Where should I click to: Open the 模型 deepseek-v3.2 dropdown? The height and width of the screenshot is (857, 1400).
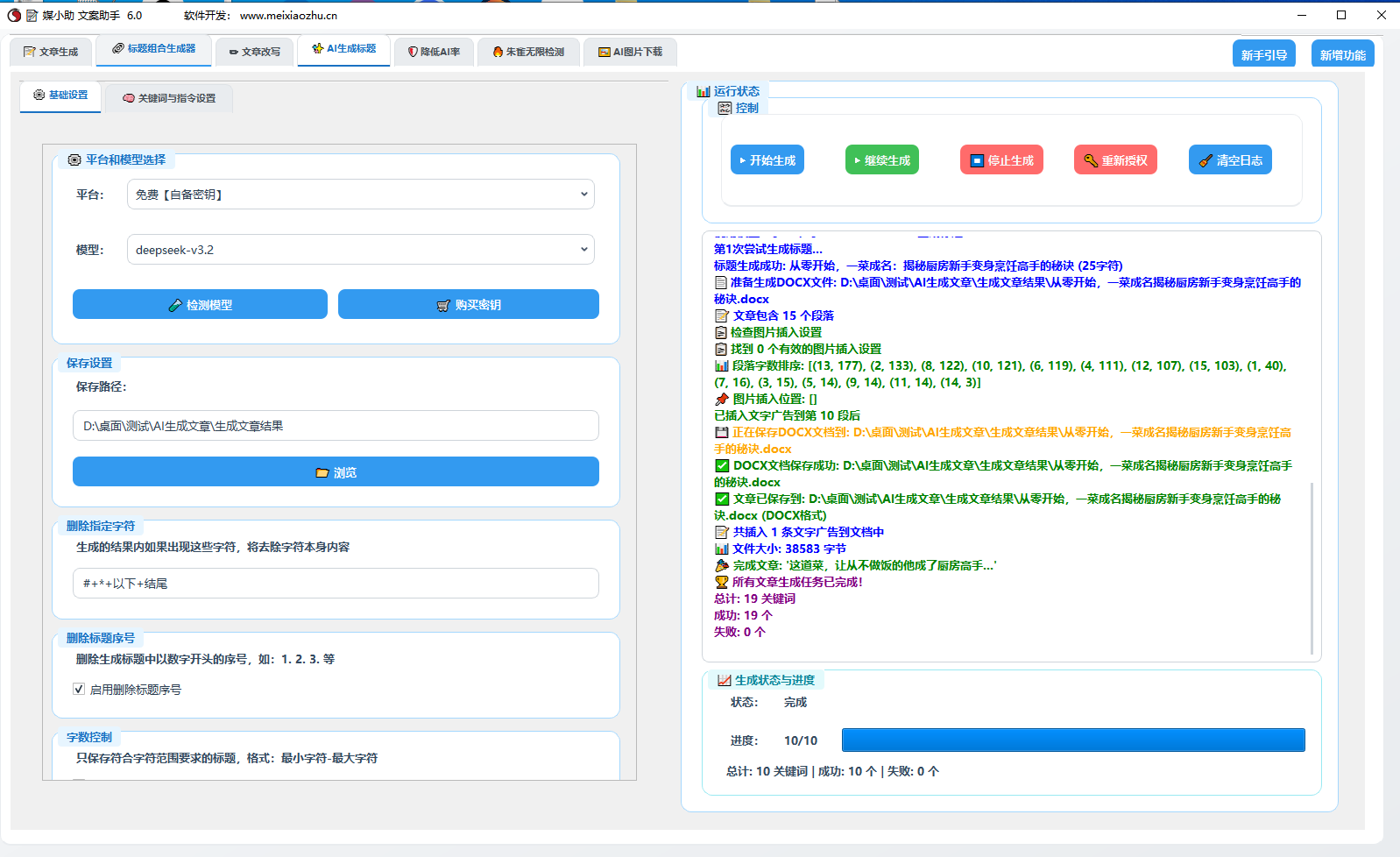[x=360, y=250]
